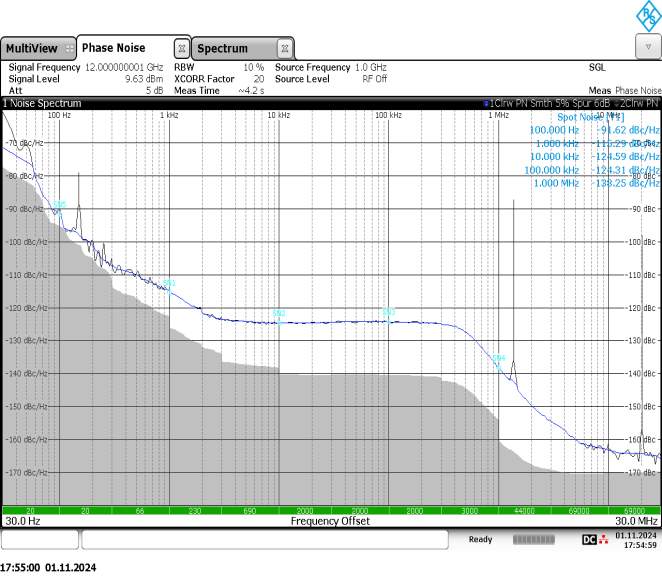The image size is (662, 583).
Task: Click the MultiView grid icon
Action: [x=69, y=48]
